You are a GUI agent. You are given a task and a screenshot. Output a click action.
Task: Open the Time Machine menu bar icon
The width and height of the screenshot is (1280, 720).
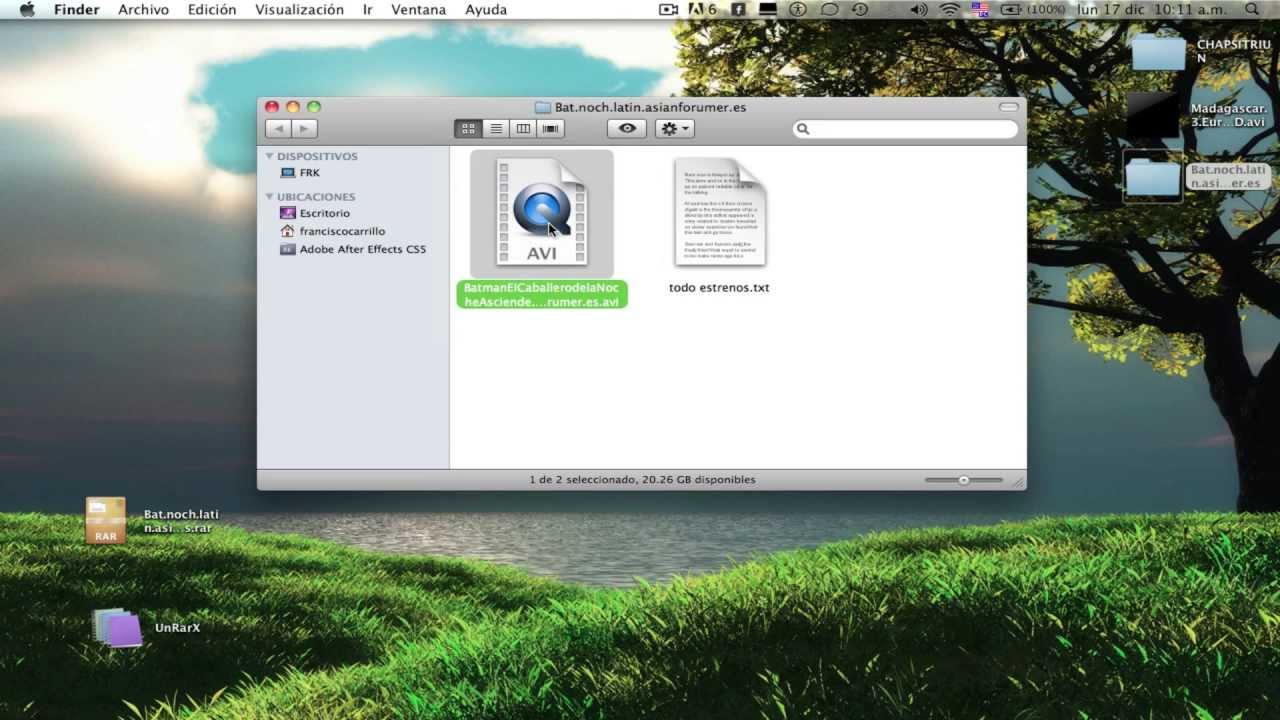point(860,10)
